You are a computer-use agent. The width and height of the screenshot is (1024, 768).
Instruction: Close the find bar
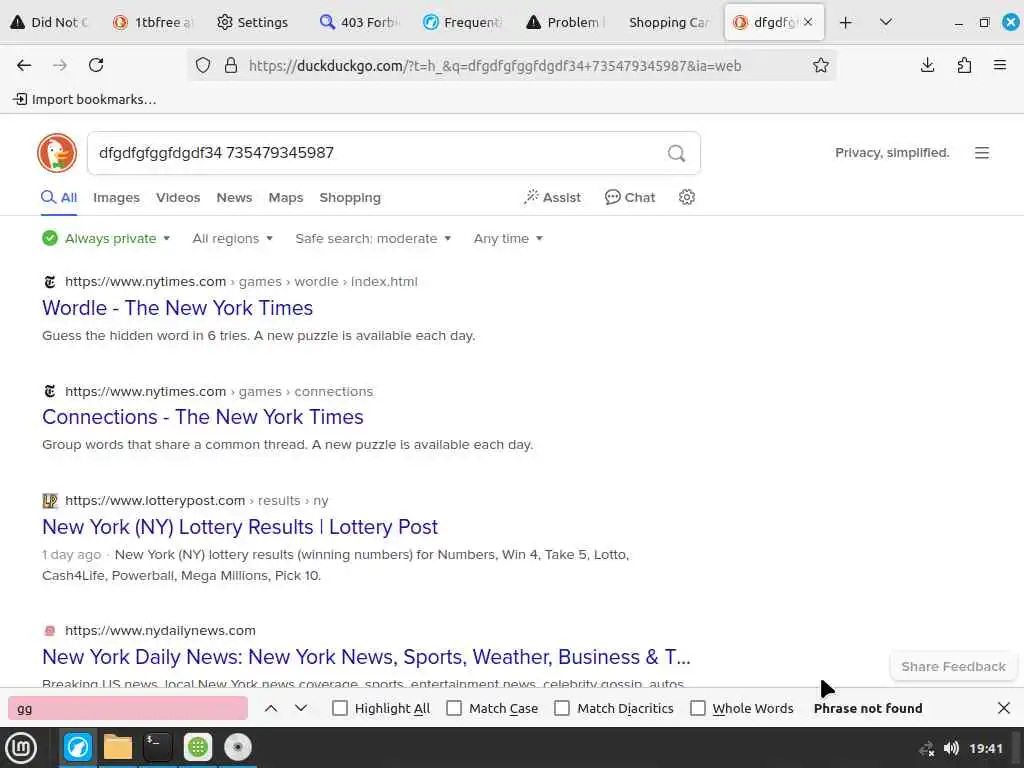point(1004,708)
